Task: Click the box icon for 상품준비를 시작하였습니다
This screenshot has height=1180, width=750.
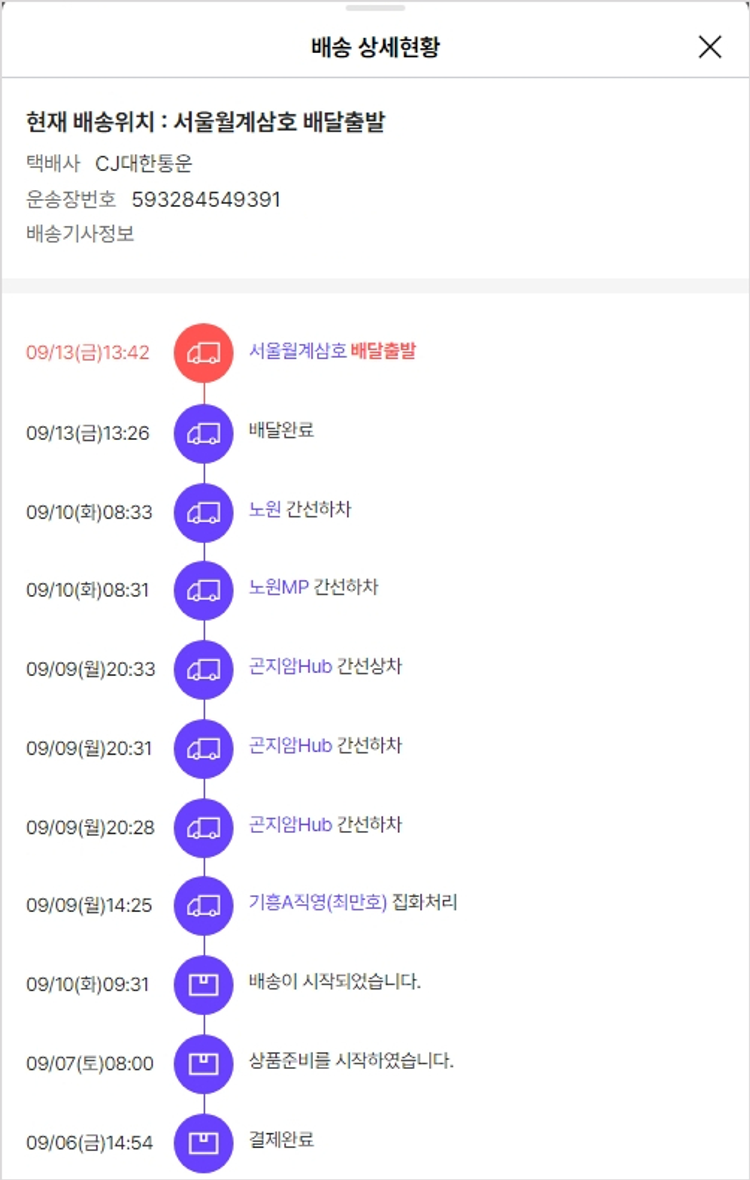Action: pyautogui.click(x=203, y=1063)
